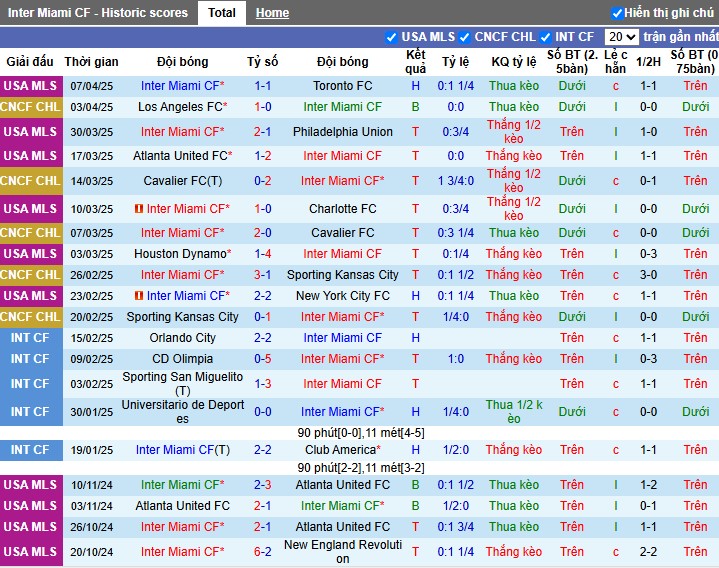Click red card icon on 10/03/25 row
Viewport: 719px width, 568px height.
[x=138, y=209]
